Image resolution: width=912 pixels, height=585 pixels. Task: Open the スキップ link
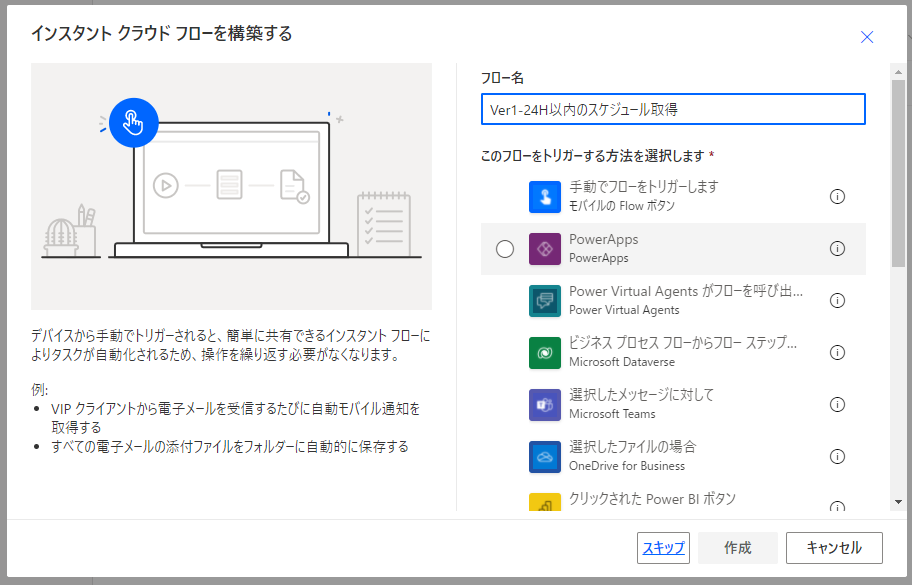(663, 547)
